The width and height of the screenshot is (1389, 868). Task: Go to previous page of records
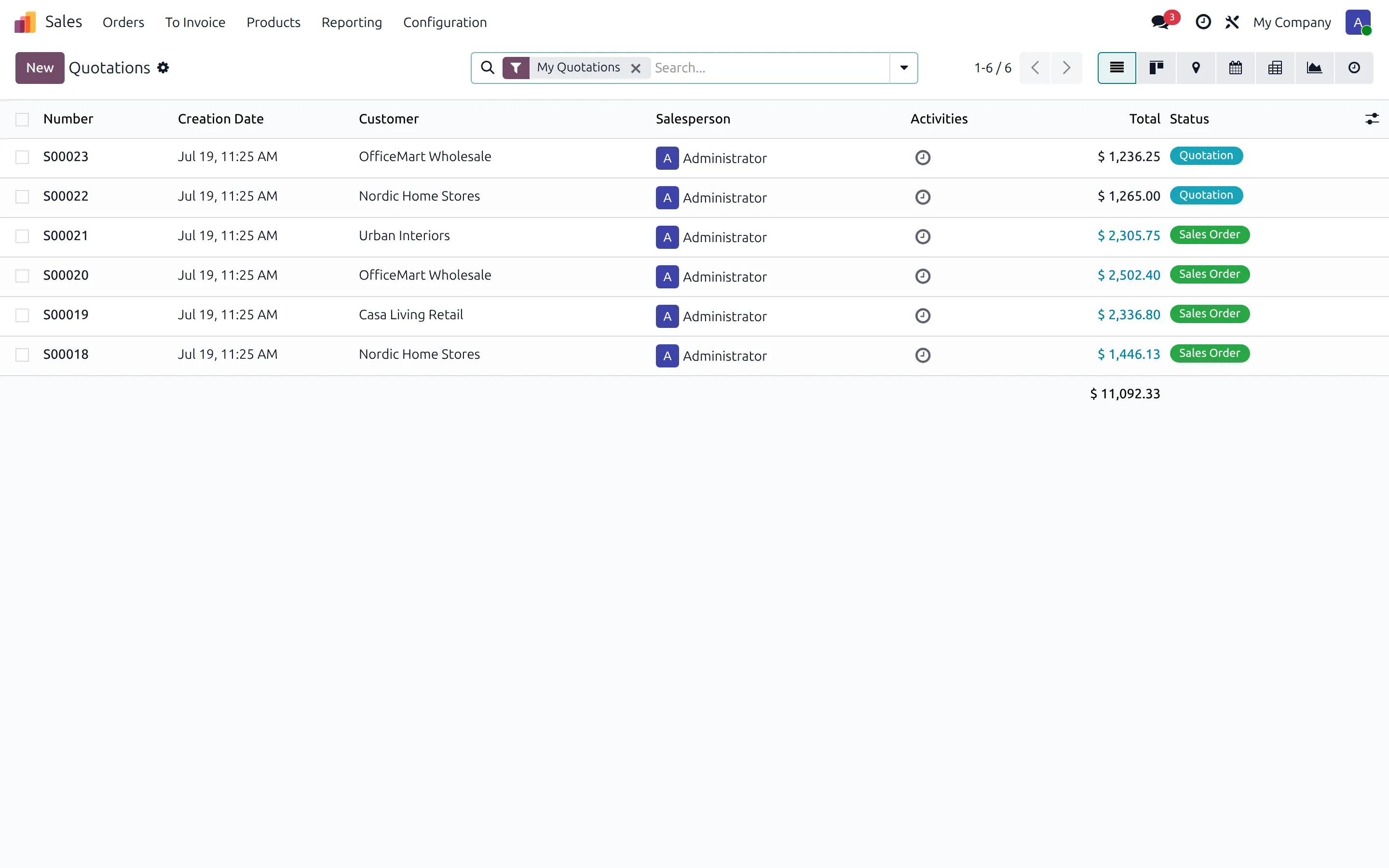coord(1035,68)
